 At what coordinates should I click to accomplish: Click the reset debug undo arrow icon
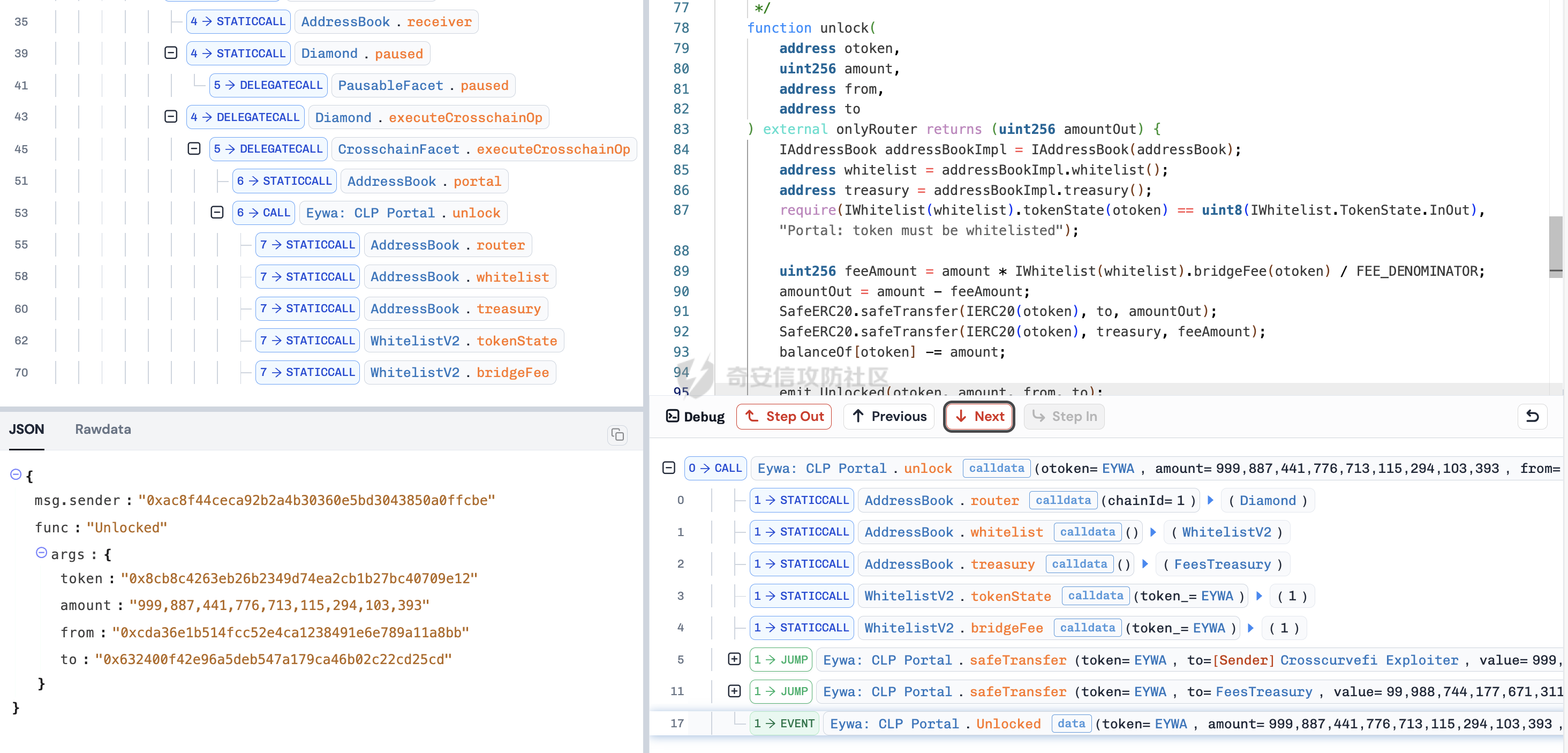tap(1532, 416)
